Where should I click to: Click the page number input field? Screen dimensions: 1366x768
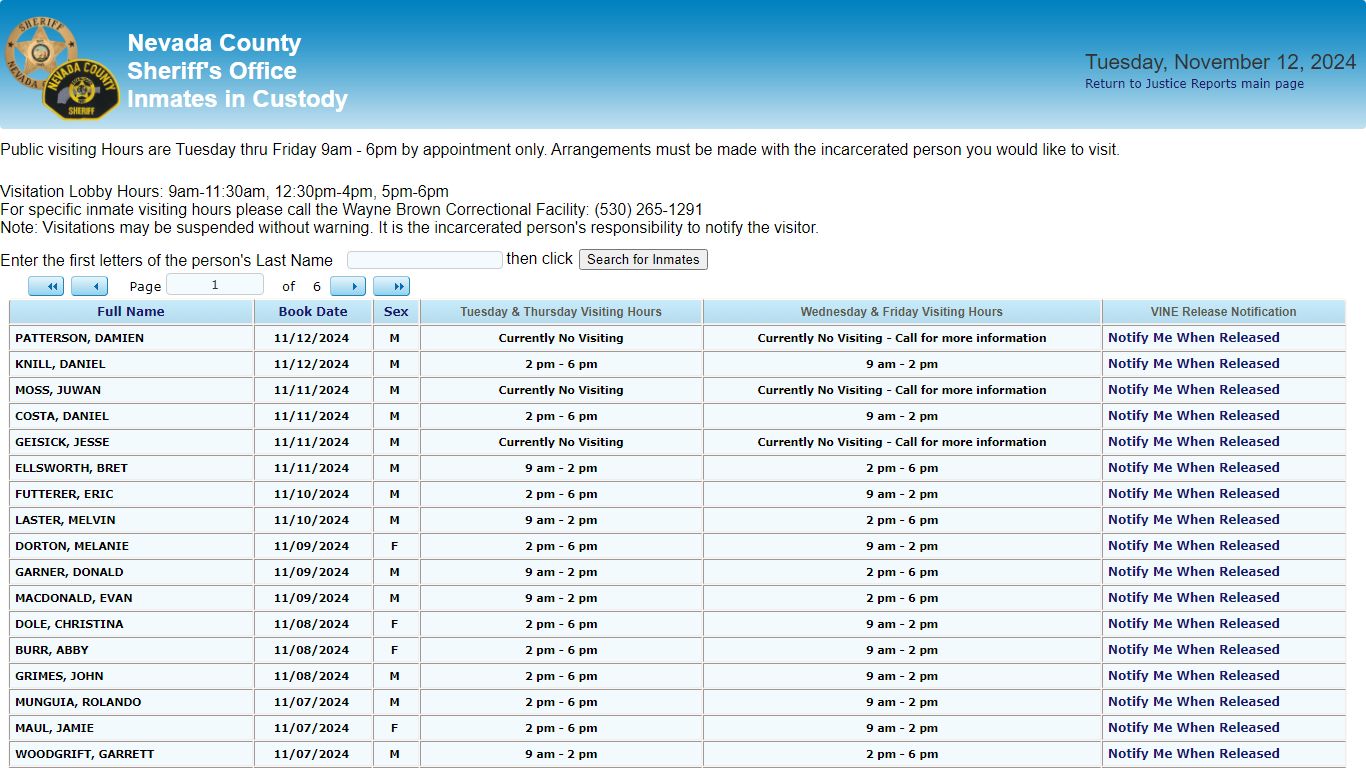[215, 285]
